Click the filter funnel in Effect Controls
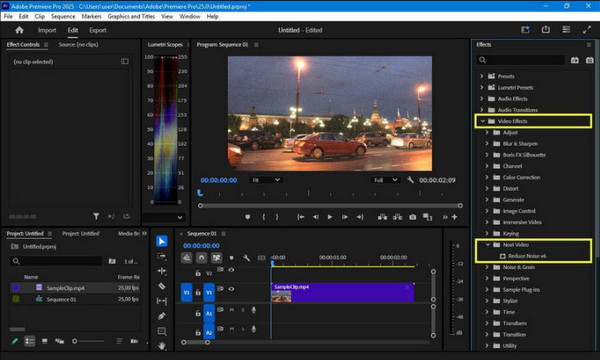The image size is (600, 360). point(96,217)
